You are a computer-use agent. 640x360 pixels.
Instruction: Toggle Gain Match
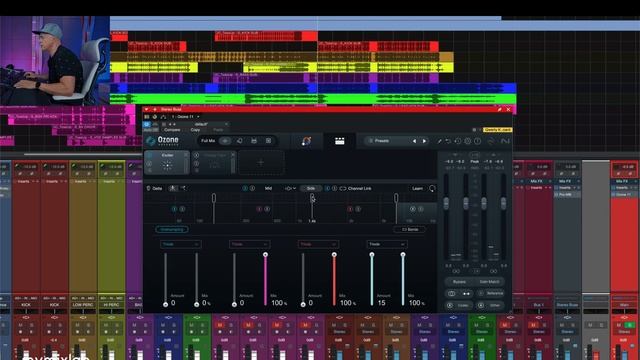489,282
